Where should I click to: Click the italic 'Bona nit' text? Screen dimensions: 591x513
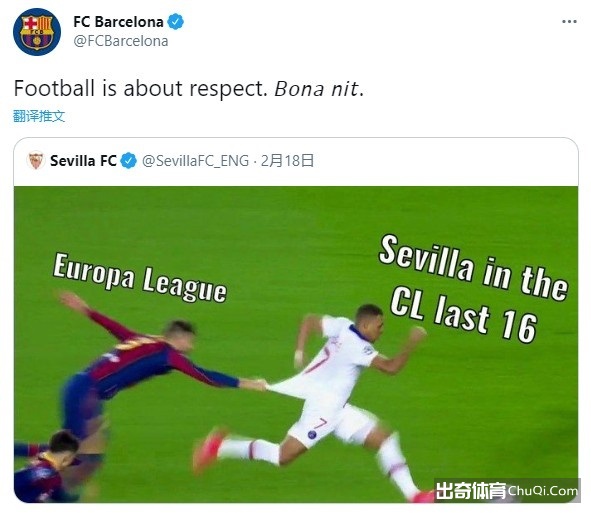click(316, 89)
